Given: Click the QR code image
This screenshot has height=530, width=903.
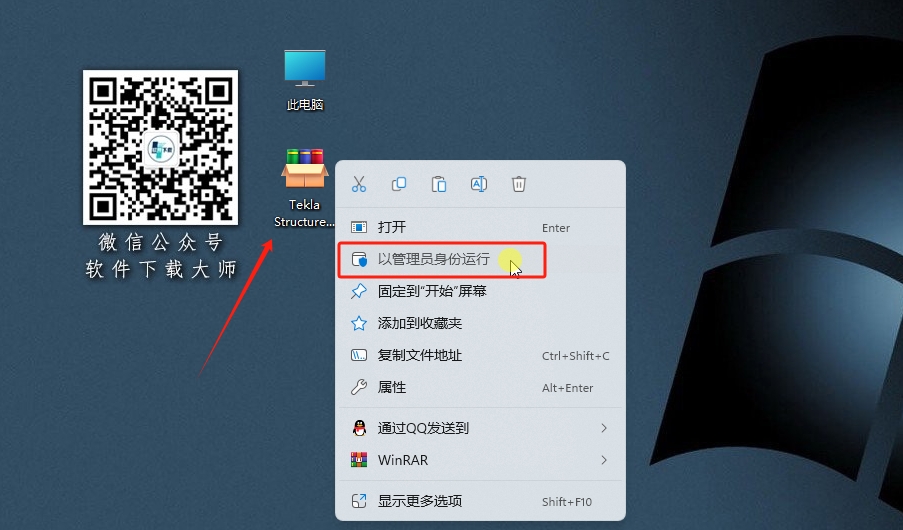Looking at the screenshot, I should click(x=160, y=147).
